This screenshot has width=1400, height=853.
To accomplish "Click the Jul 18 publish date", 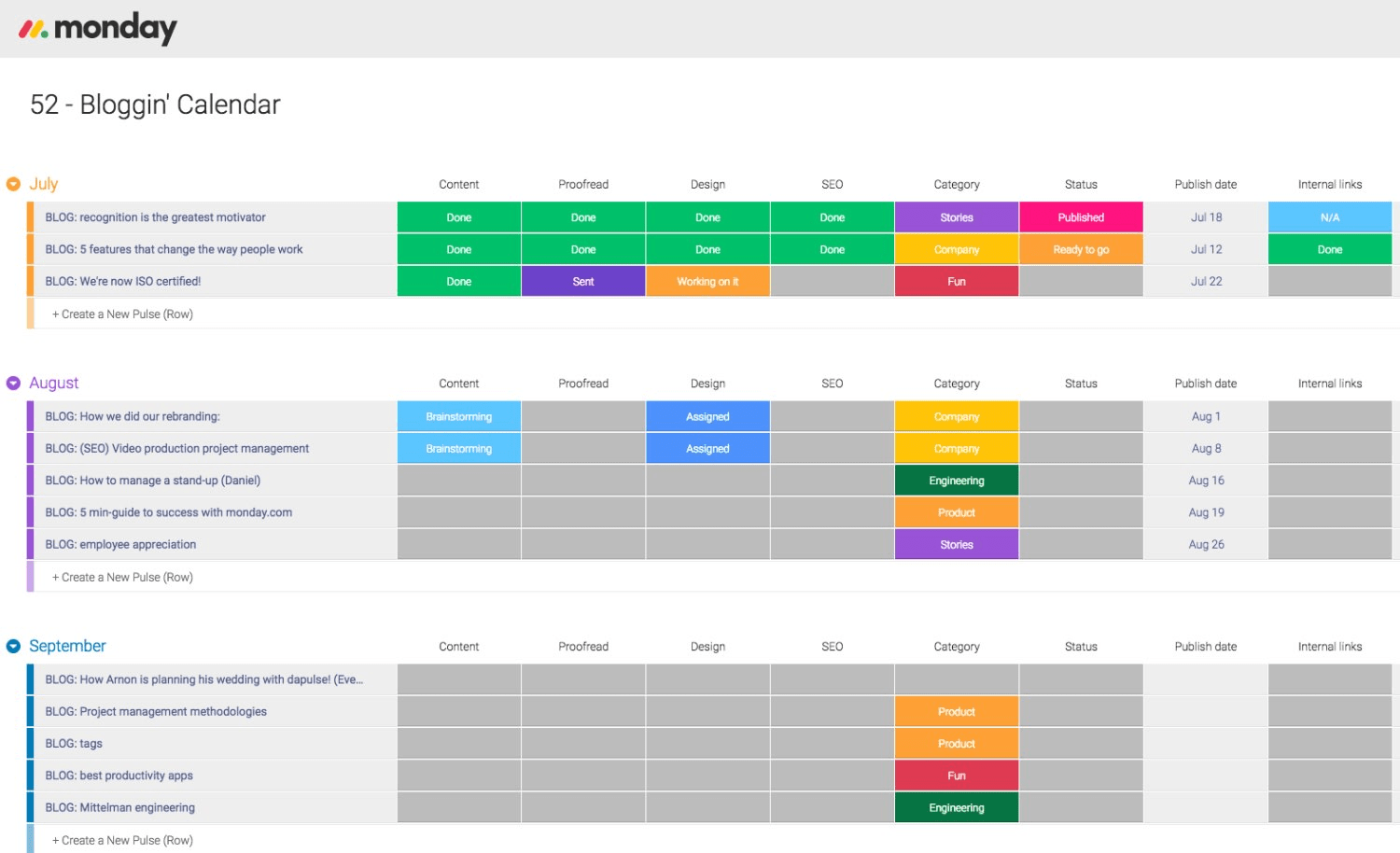I will click(x=1206, y=217).
